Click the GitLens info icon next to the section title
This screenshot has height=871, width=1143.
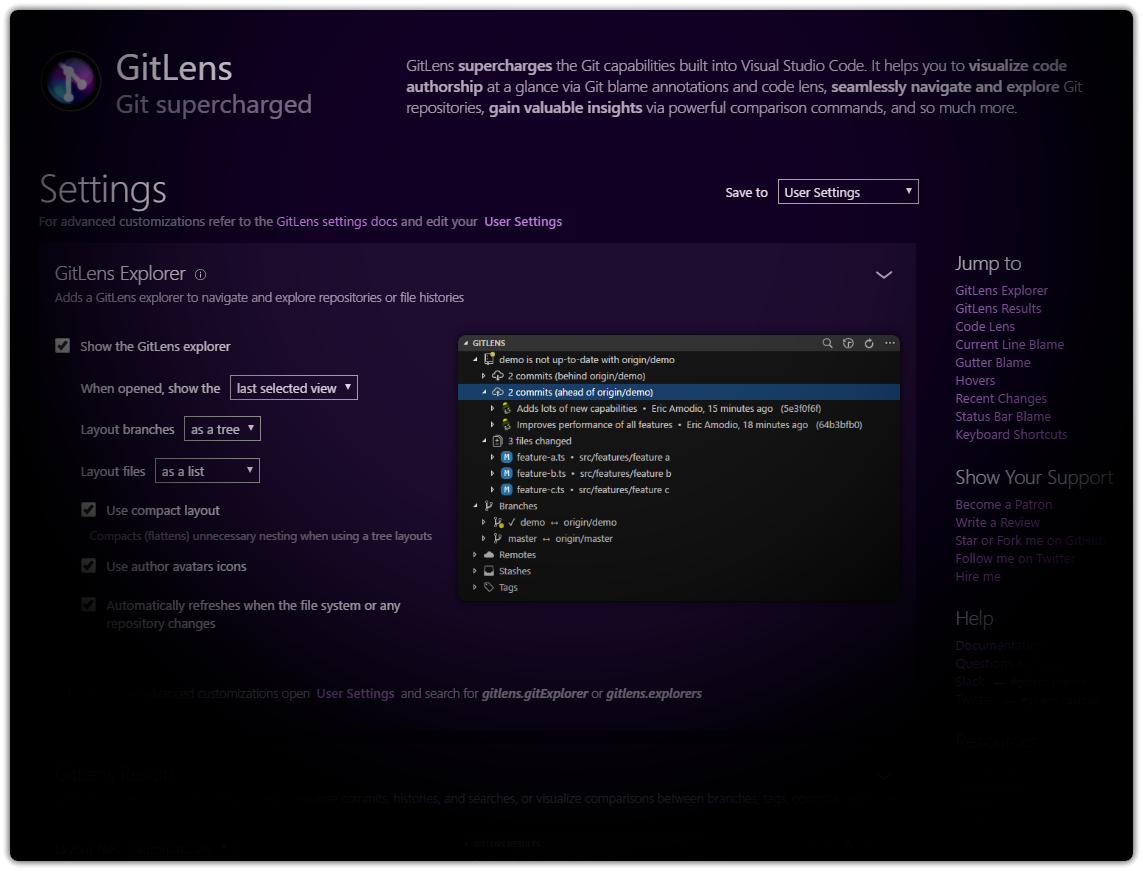(x=200, y=274)
